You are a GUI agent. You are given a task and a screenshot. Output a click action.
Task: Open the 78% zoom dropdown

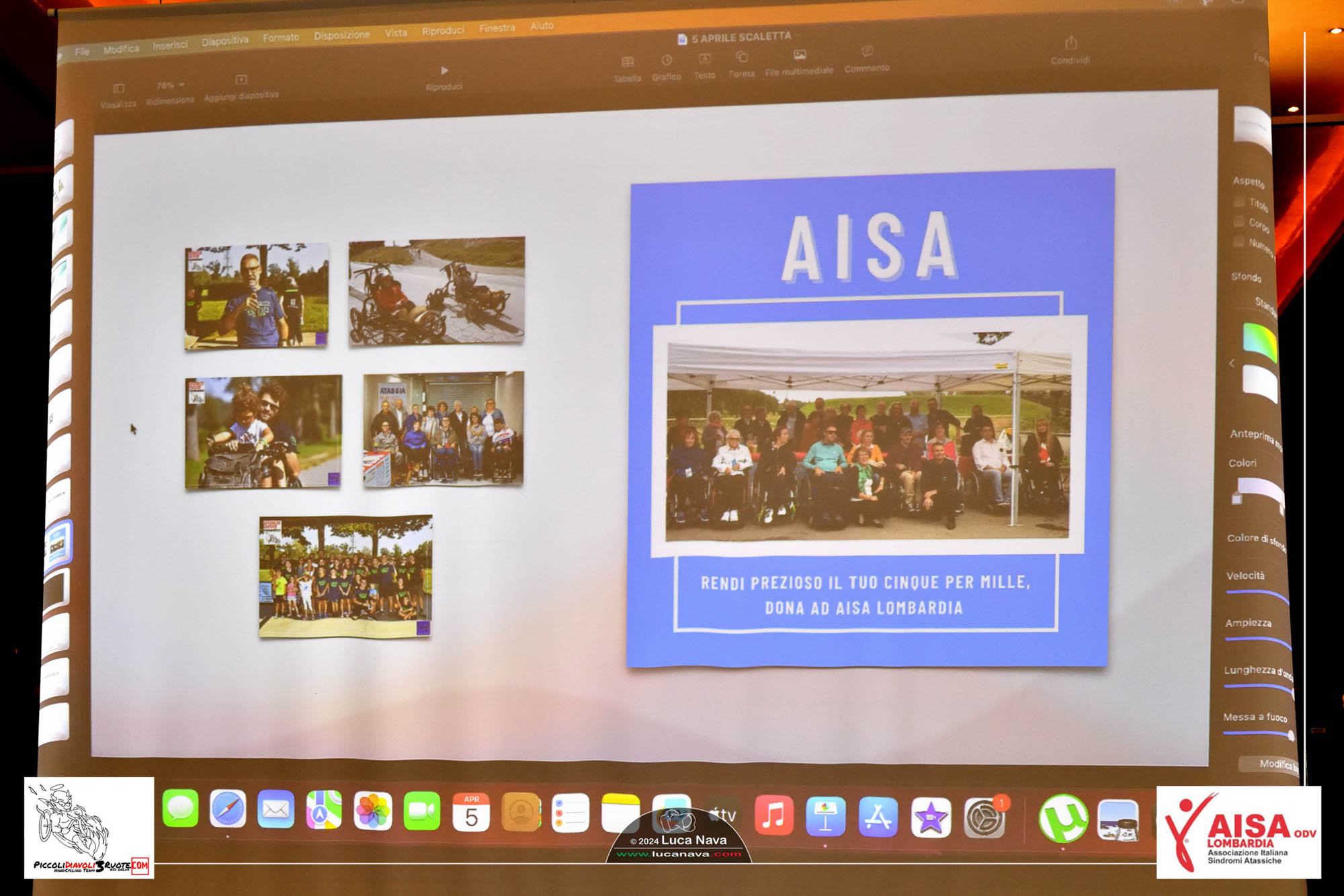tap(171, 85)
